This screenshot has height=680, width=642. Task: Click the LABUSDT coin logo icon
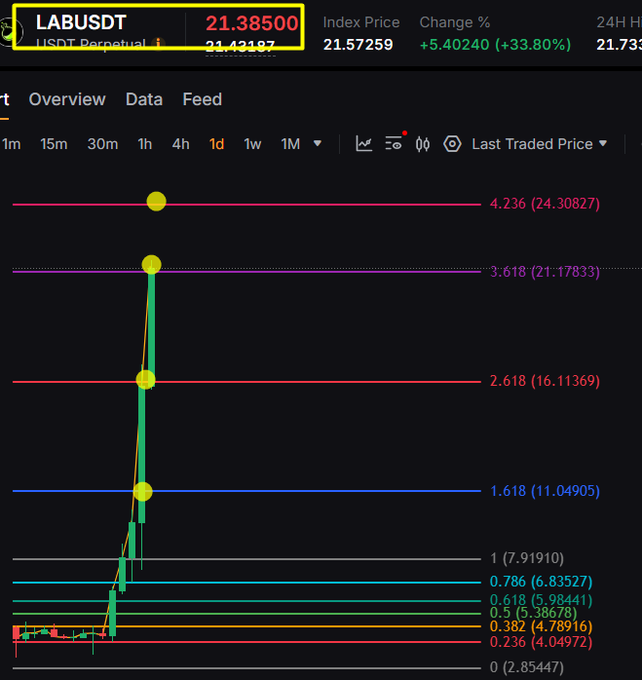(x=10, y=32)
